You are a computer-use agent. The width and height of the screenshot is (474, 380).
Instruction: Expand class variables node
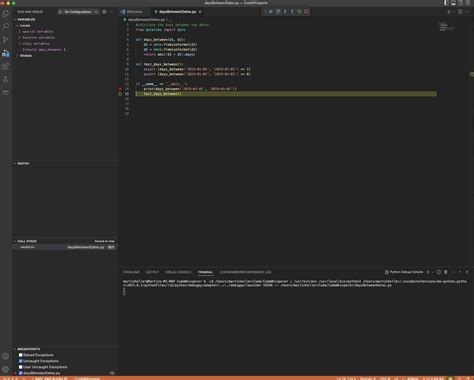click(x=36, y=43)
